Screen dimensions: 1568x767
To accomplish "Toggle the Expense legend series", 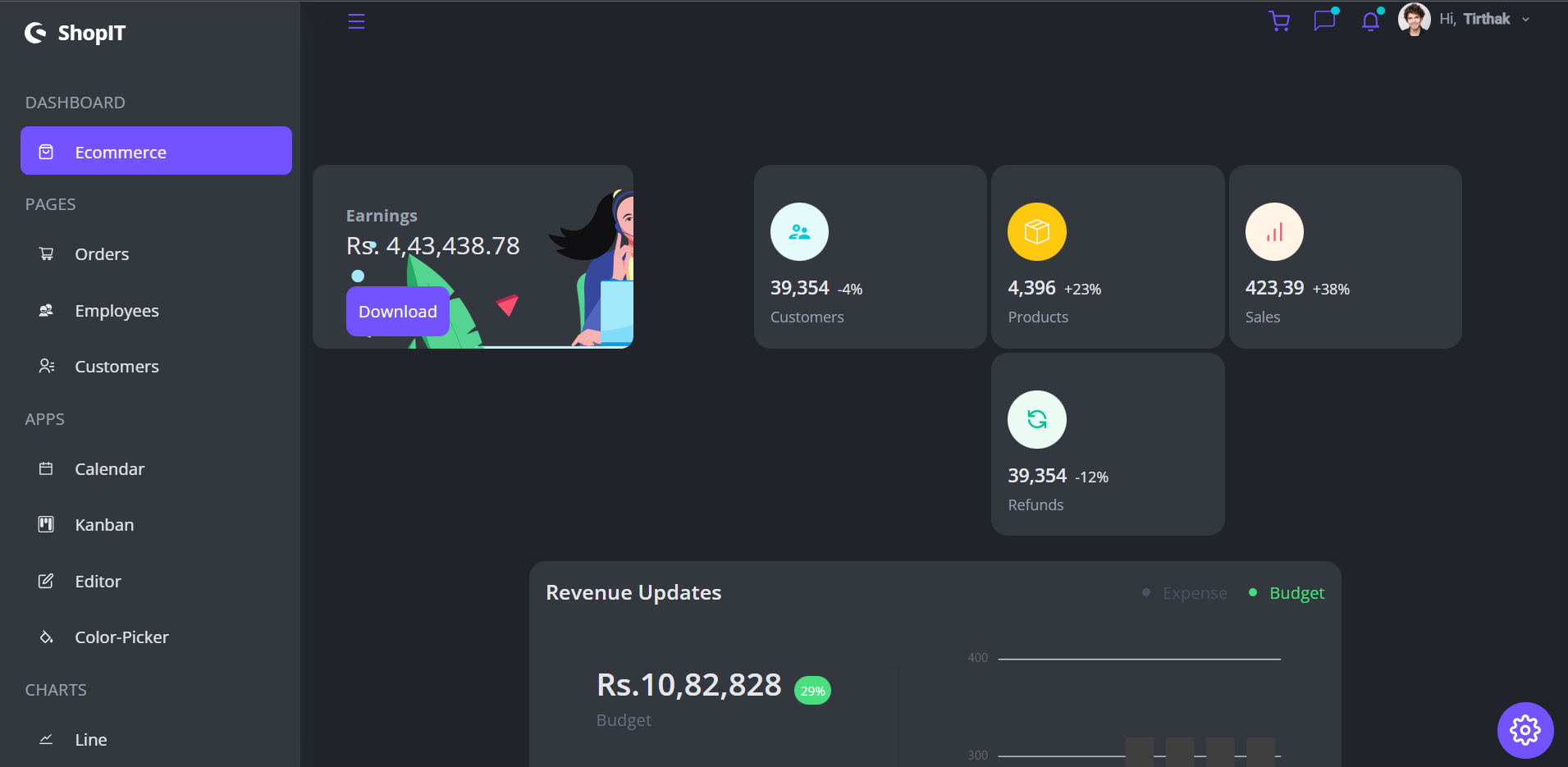I will [x=1185, y=593].
